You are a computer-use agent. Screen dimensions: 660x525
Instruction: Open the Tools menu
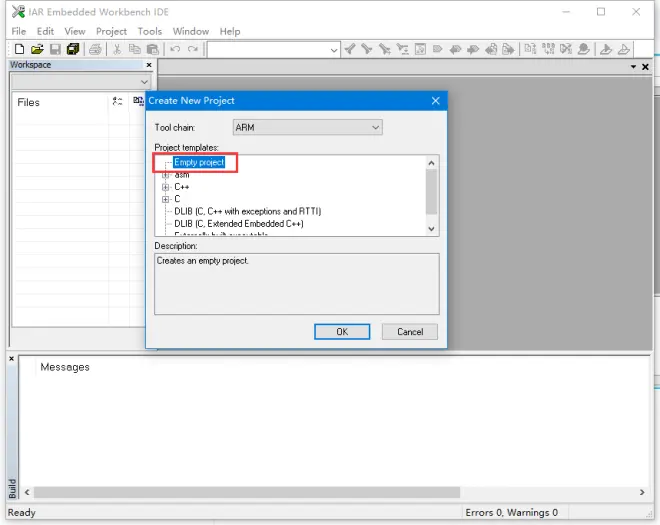[149, 31]
